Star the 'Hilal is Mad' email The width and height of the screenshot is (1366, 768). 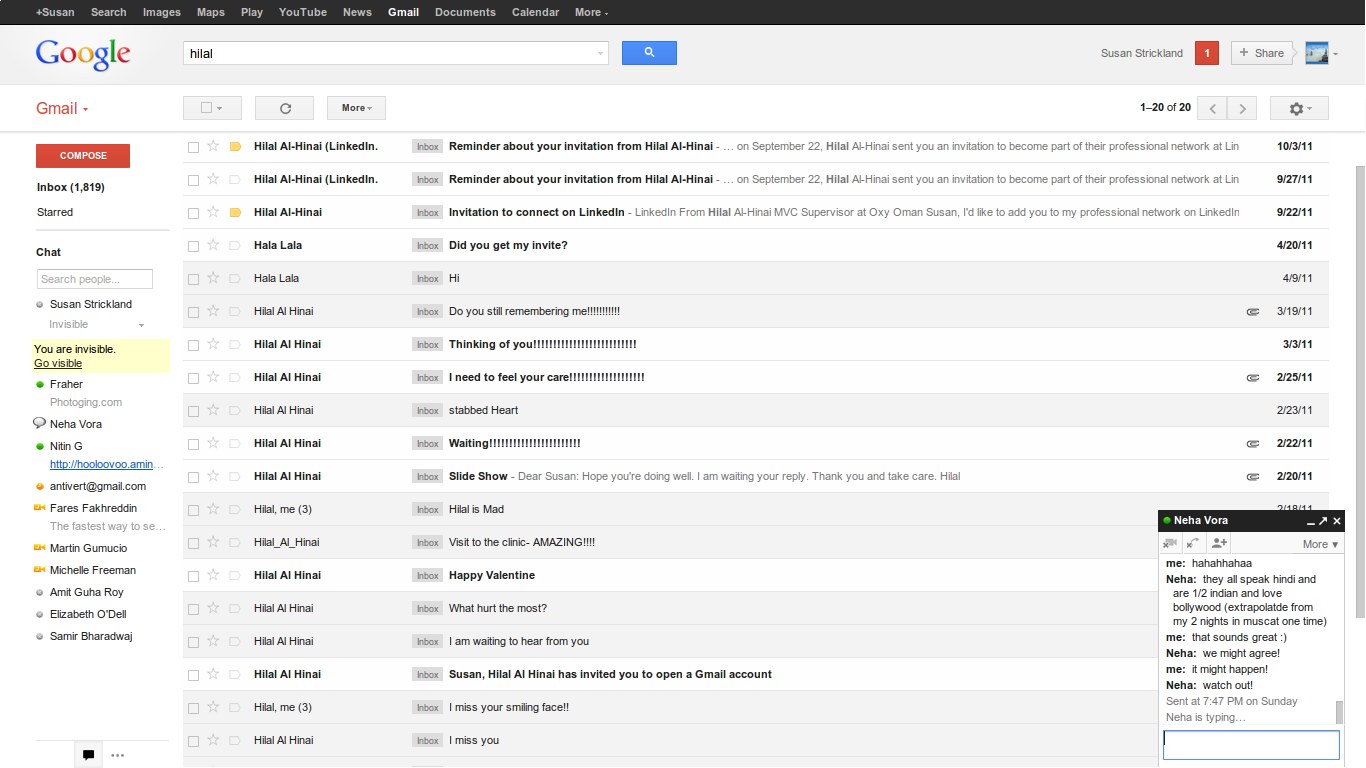(213, 509)
